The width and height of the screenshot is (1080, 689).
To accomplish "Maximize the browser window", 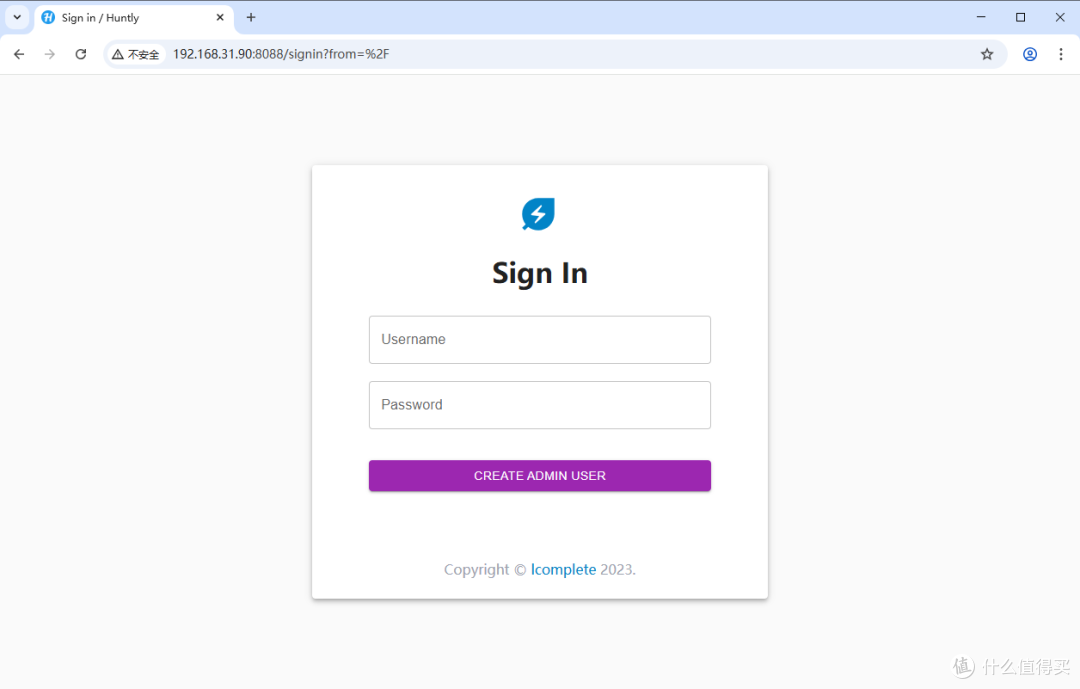I will tap(1021, 18).
